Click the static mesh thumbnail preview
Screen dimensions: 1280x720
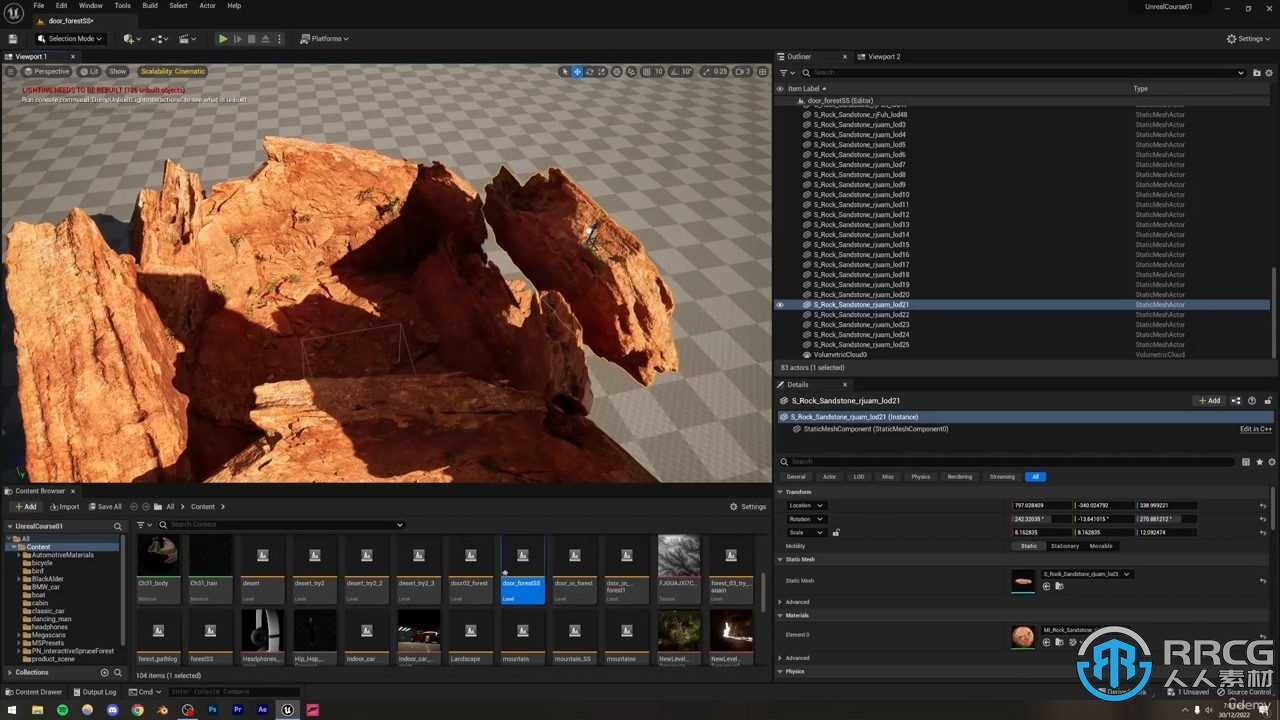pos(1024,581)
